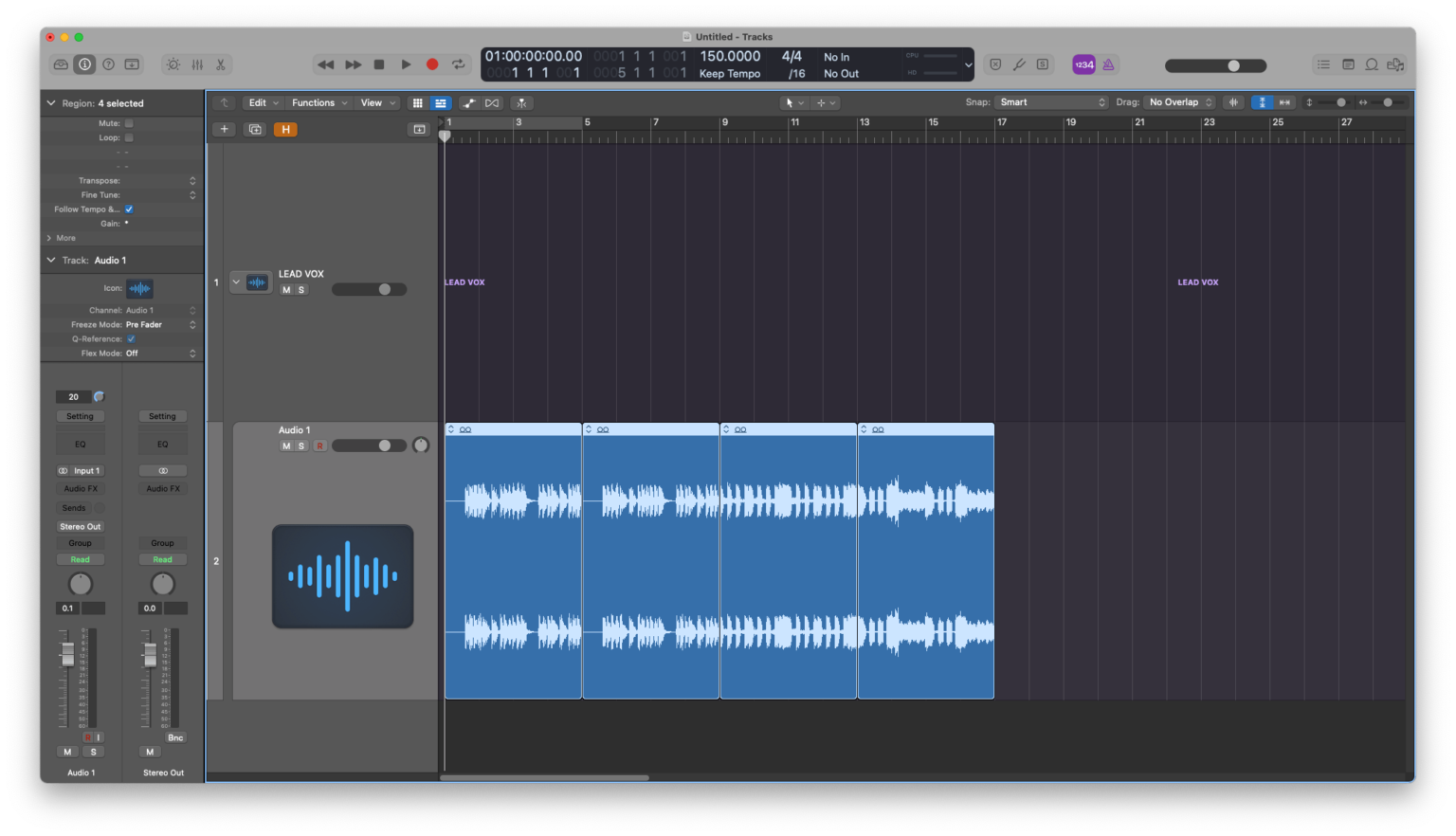Open the View menu in Tracks area
This screenshot has width=1456, height=836.
(377, 102)
